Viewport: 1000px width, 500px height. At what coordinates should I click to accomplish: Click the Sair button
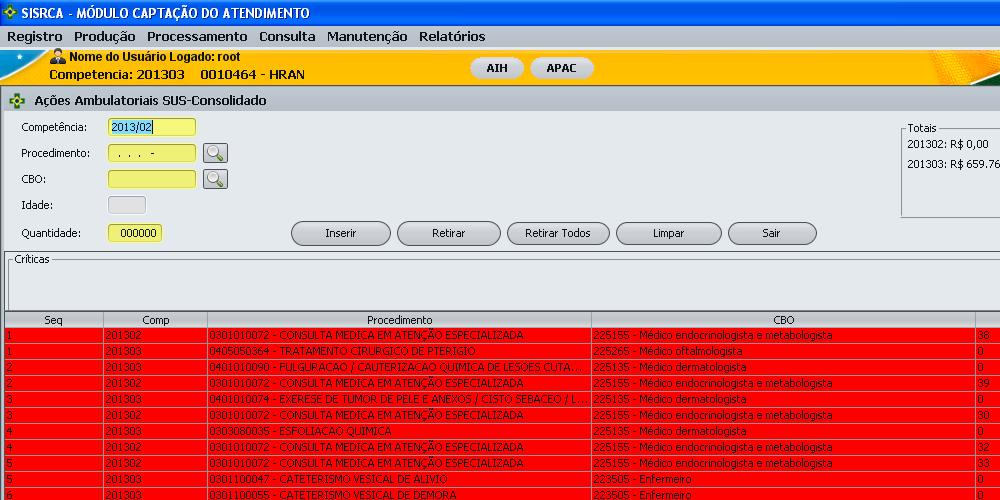click(771, 233)
